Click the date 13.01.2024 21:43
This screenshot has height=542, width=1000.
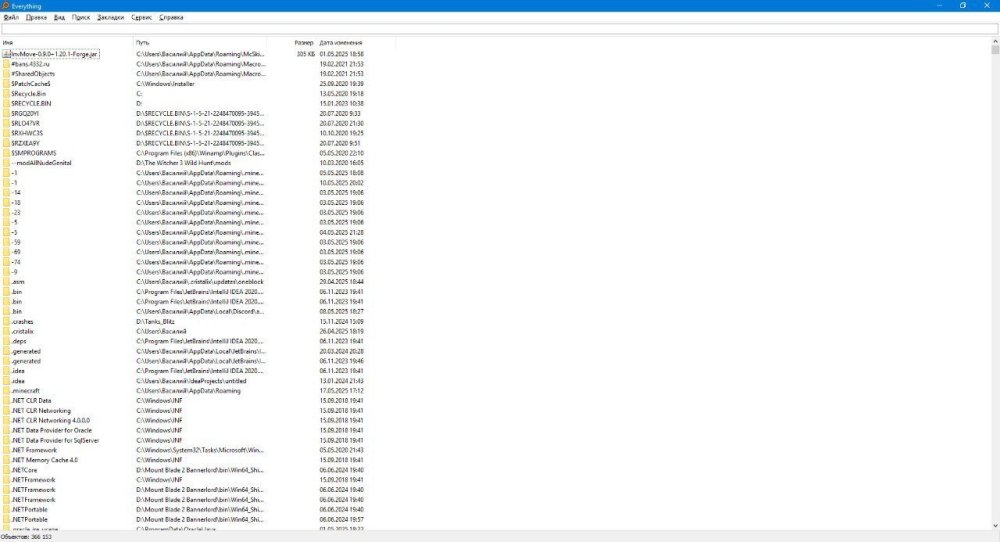click(x=341, y=381)
